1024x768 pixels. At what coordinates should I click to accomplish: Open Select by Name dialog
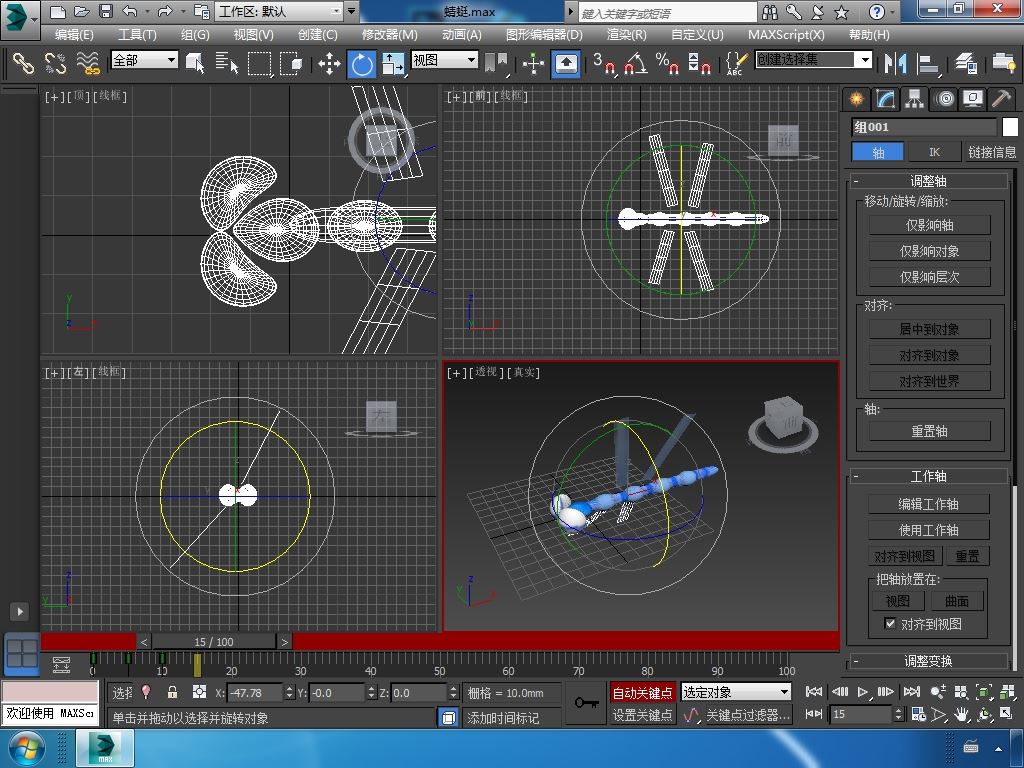coord(227,63)
